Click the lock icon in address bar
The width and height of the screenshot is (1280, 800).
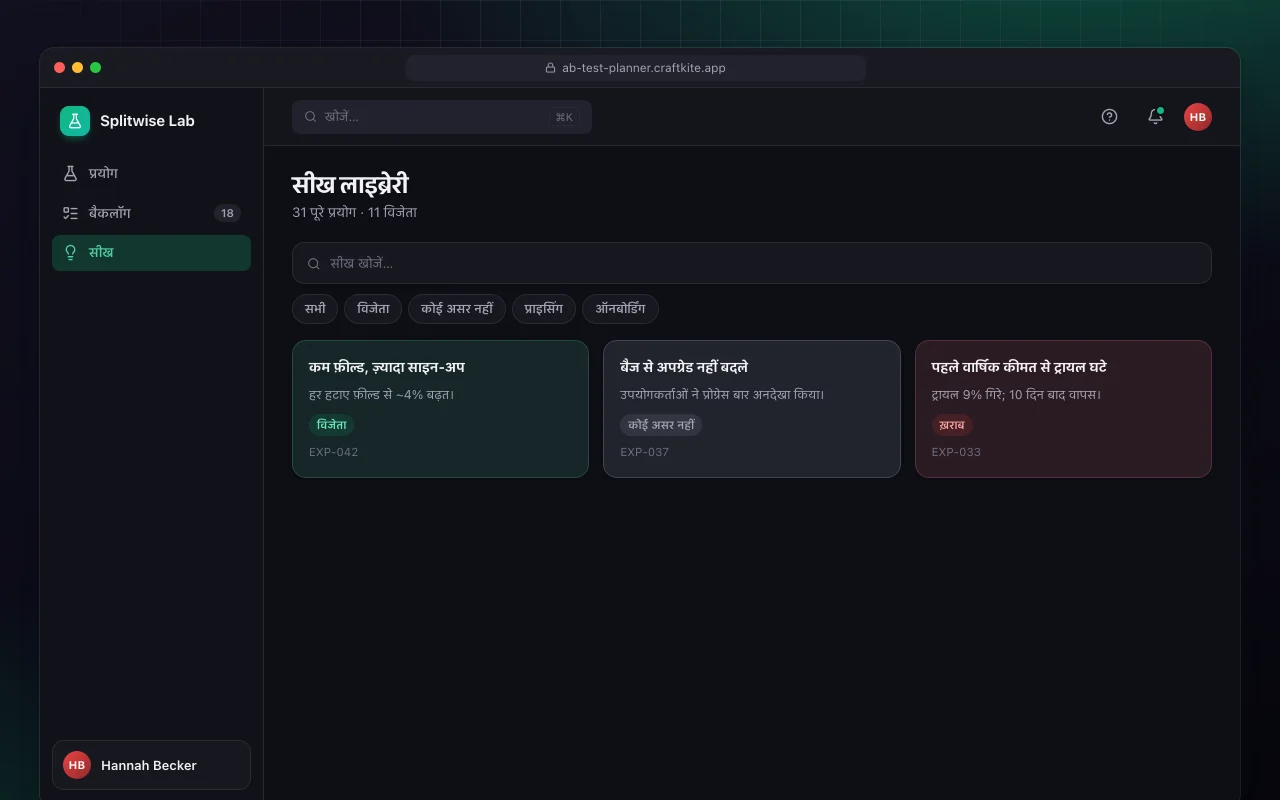[x=550, y=68]
